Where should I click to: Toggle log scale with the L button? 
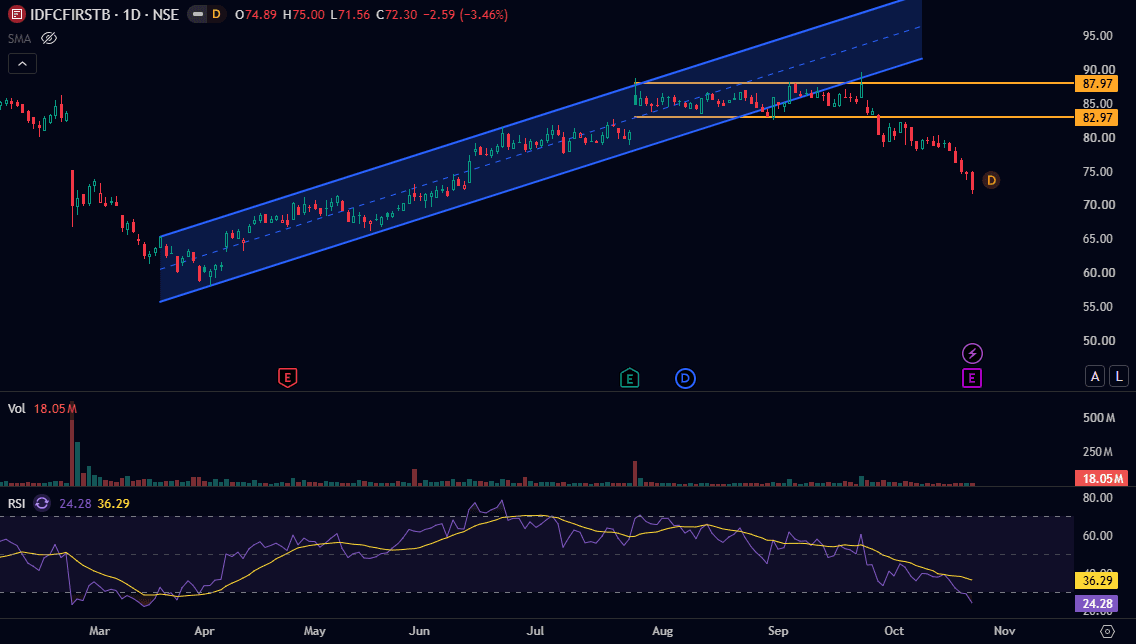click(x=1119, y=376)
